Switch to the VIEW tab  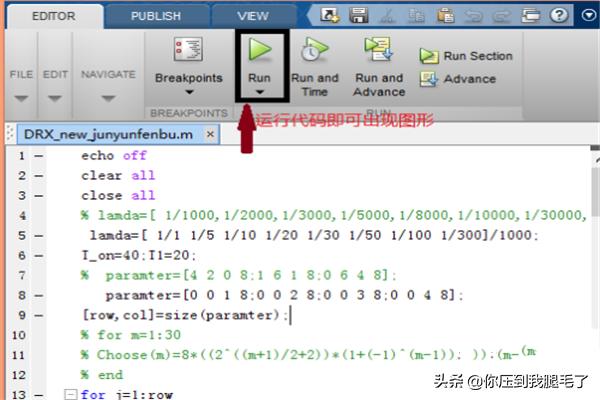253,16
